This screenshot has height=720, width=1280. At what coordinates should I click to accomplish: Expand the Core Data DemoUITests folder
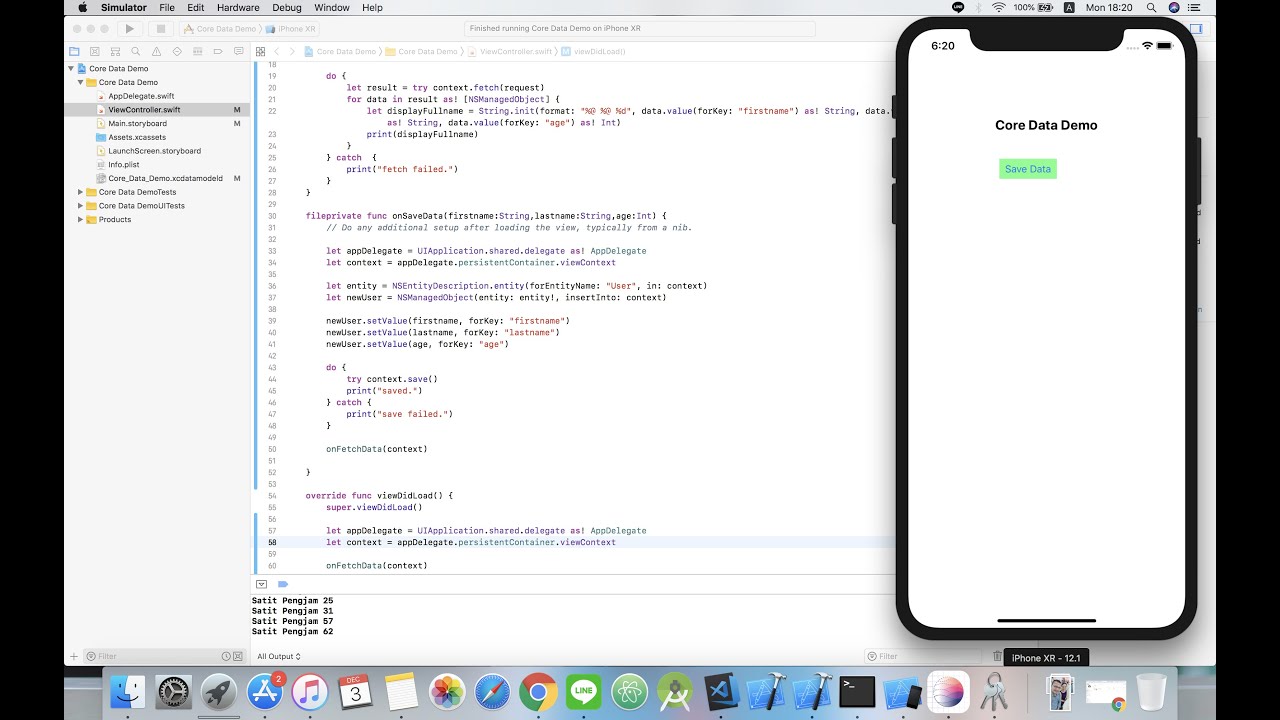tap(81, 206)
